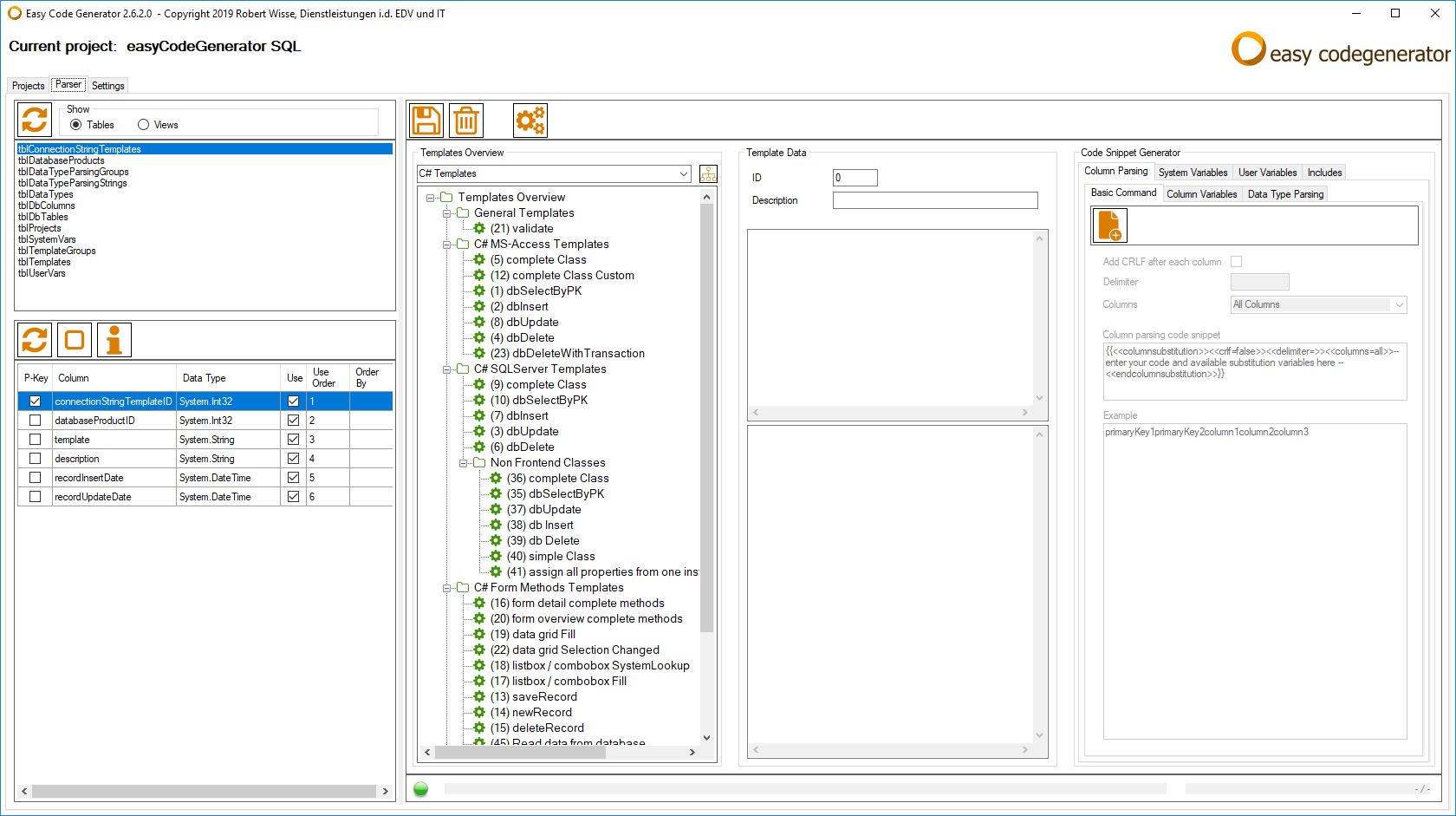1456x816 pixels.
Task: Click the add snippet document icon
Action: coord(1109,225)
